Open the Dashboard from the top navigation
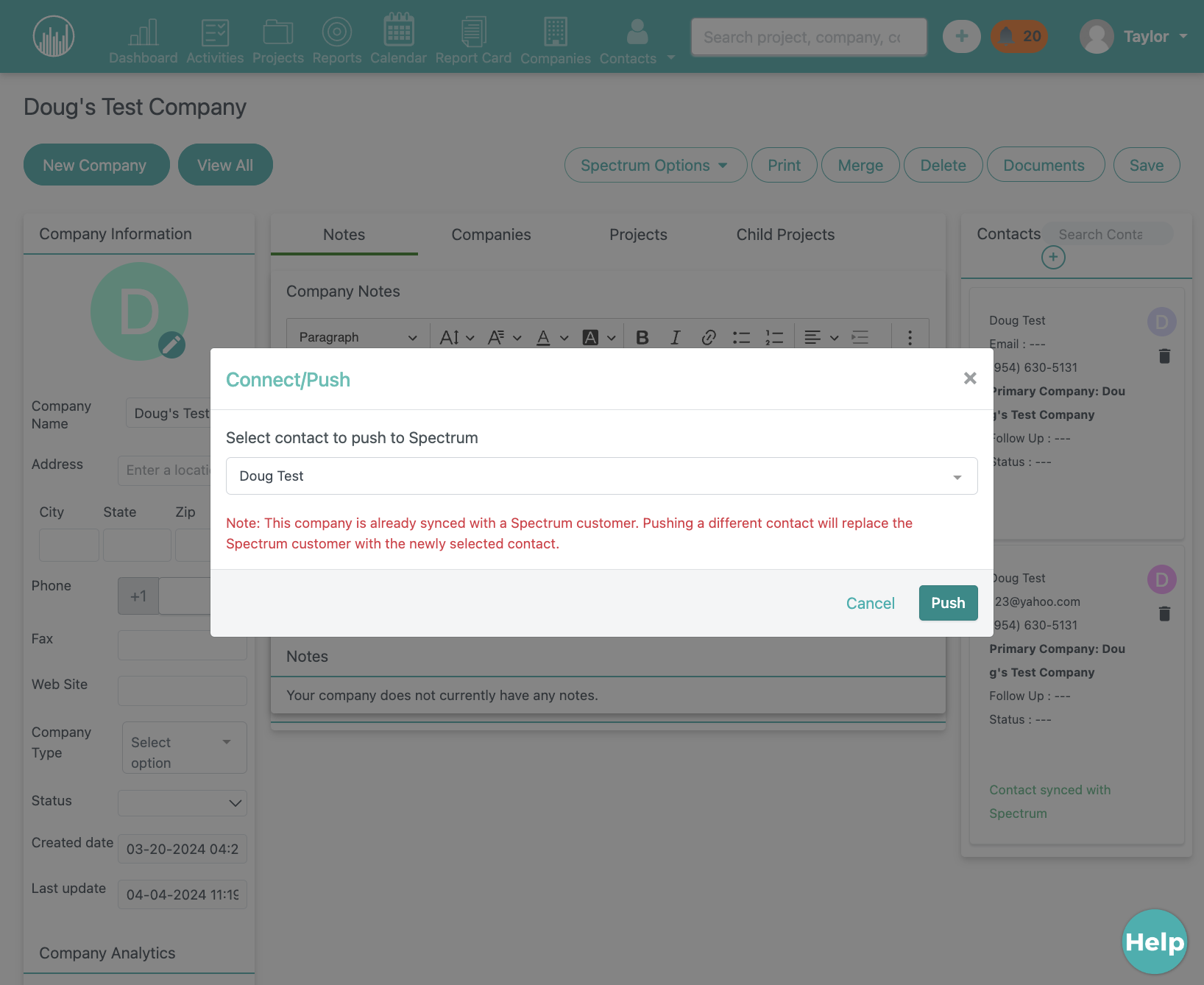 coord(143,41)
